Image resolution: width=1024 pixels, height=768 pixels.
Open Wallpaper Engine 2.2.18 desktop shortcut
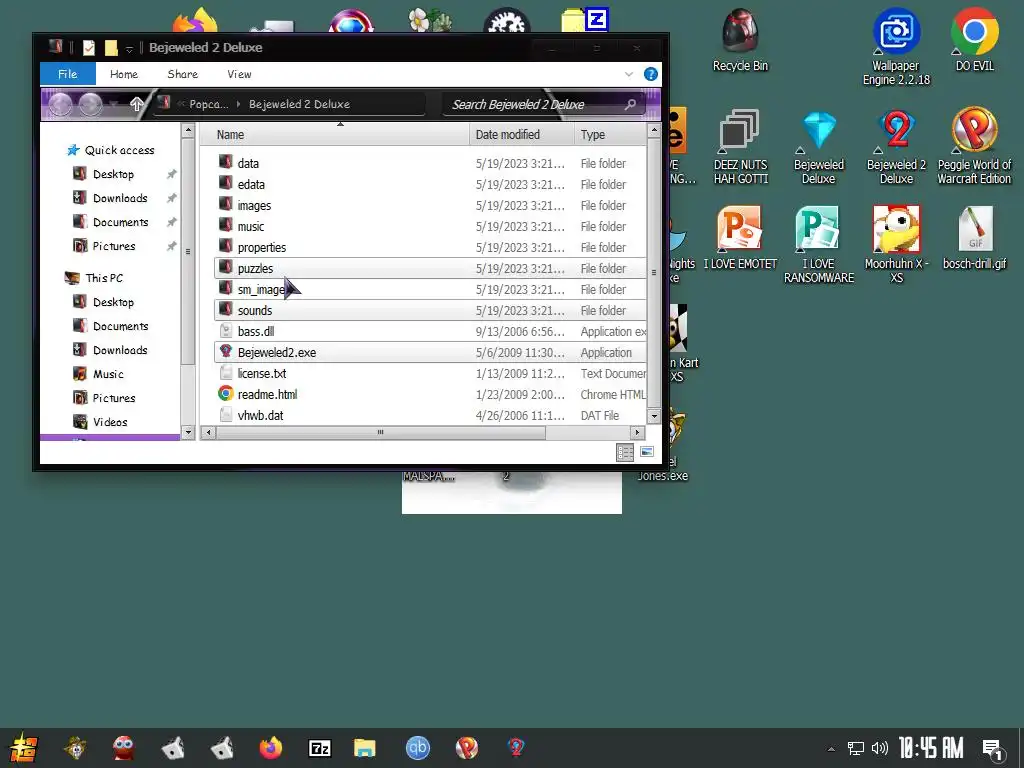896,47
